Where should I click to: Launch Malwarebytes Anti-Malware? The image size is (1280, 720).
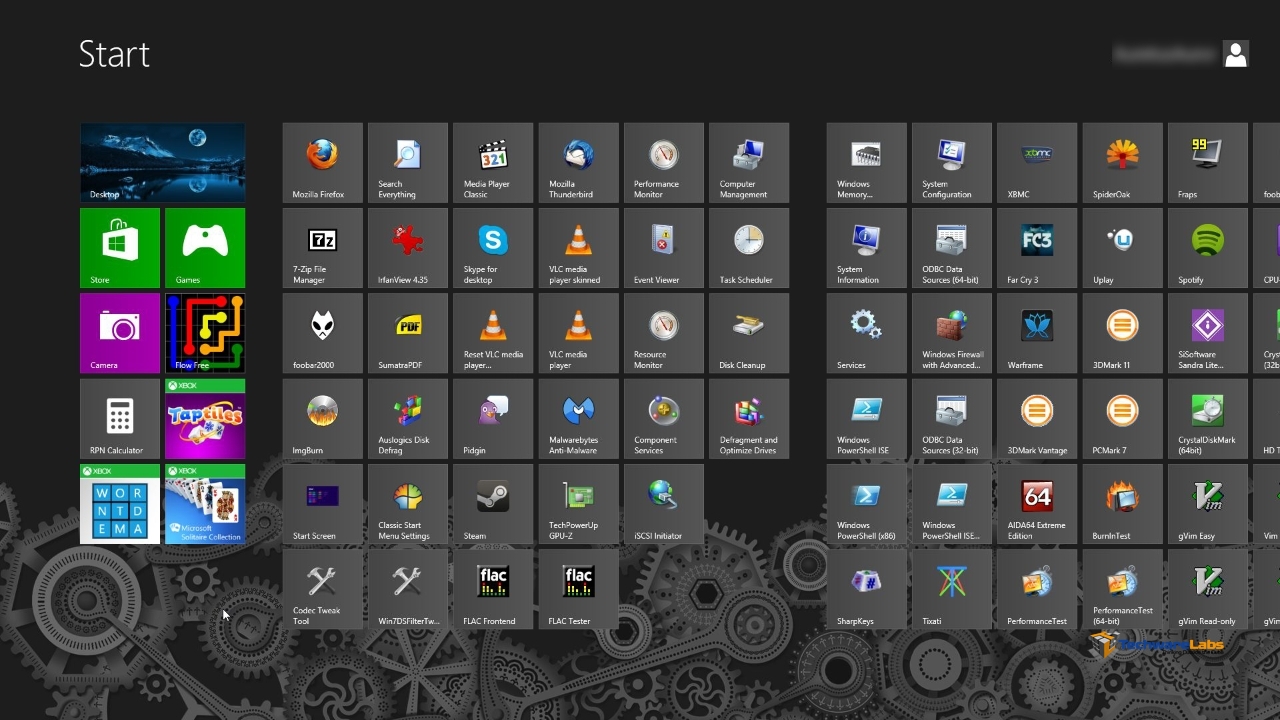click(578, 418)
